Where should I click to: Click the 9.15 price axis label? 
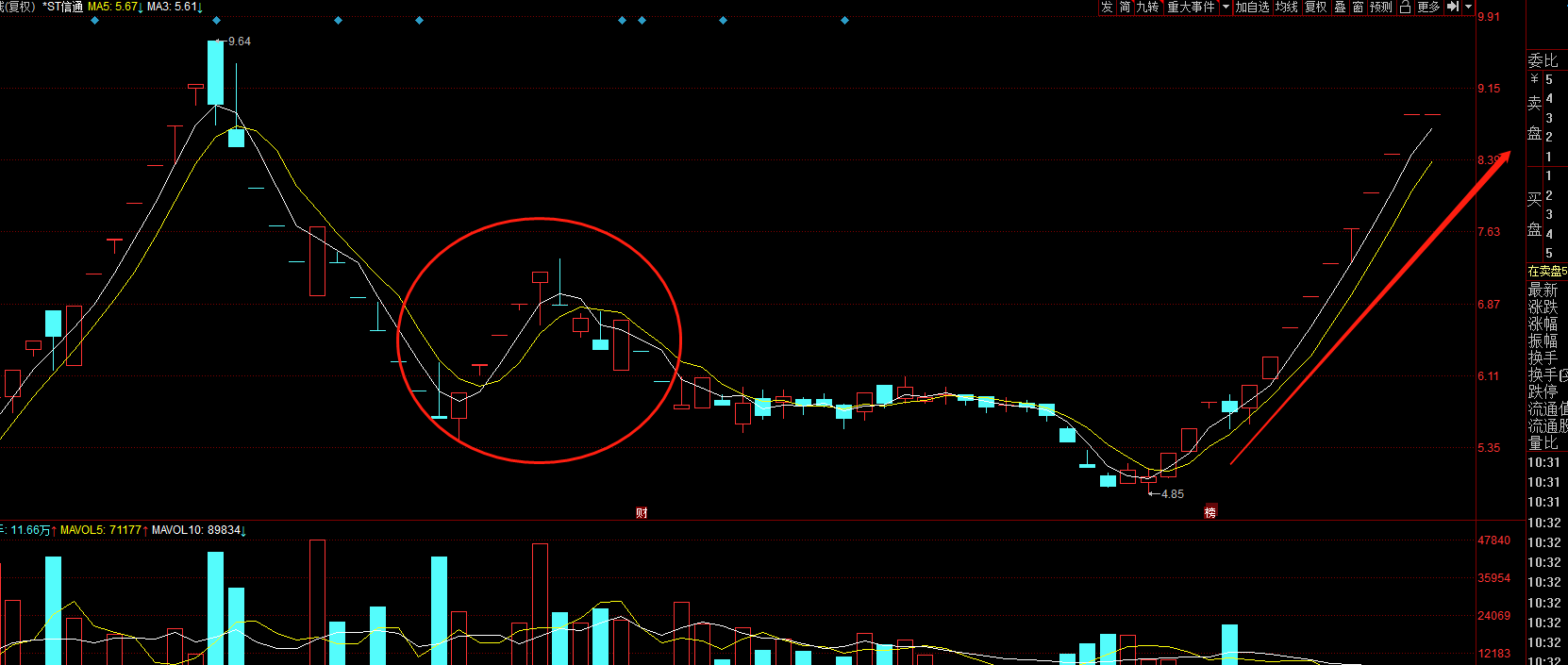coord(1489,89)
